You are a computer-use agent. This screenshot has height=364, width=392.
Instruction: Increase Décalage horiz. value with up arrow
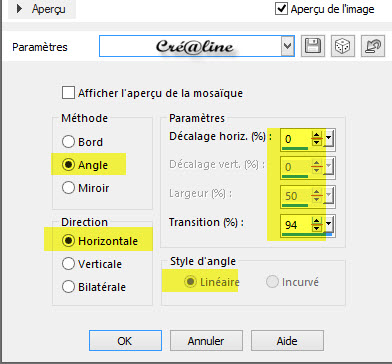[317, 135]
